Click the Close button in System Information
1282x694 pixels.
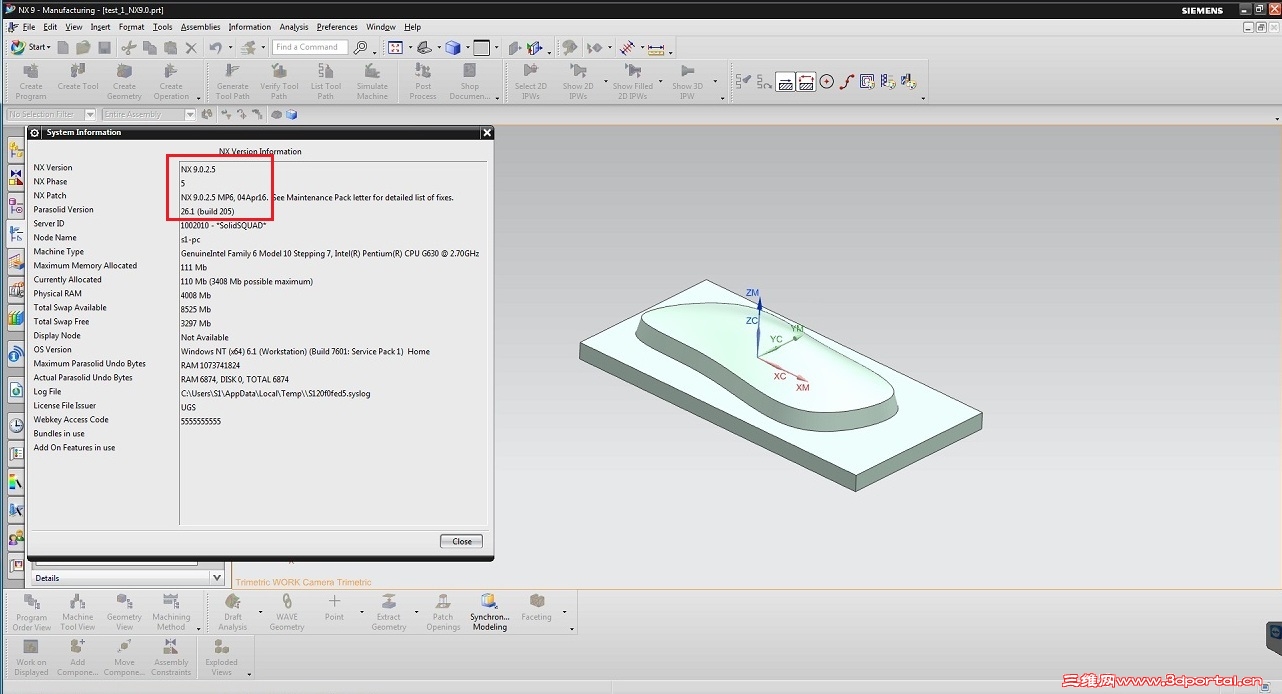point(462,541)
